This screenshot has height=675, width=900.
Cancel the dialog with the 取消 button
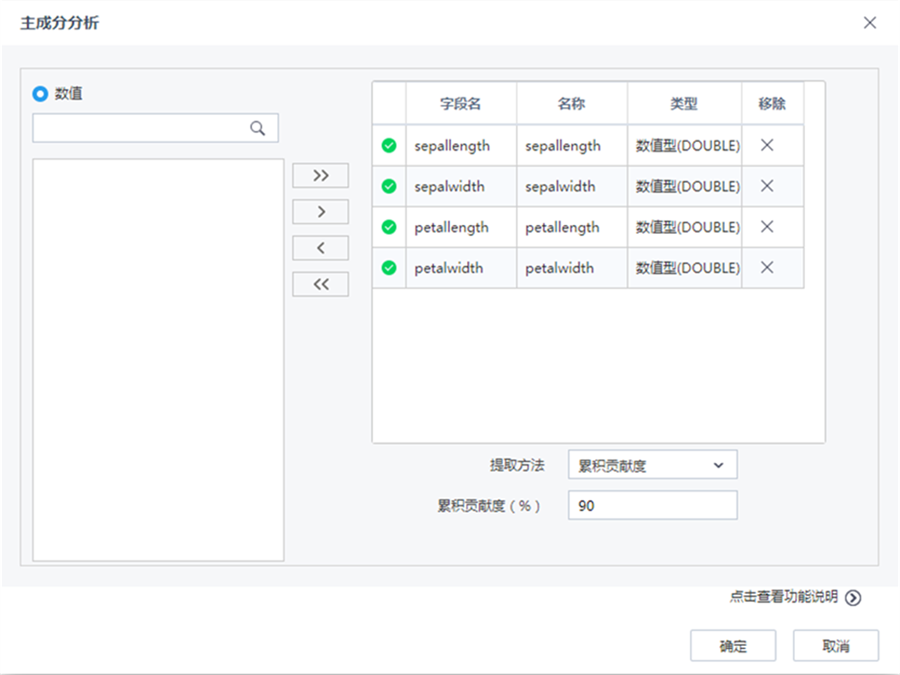(835, 645)
